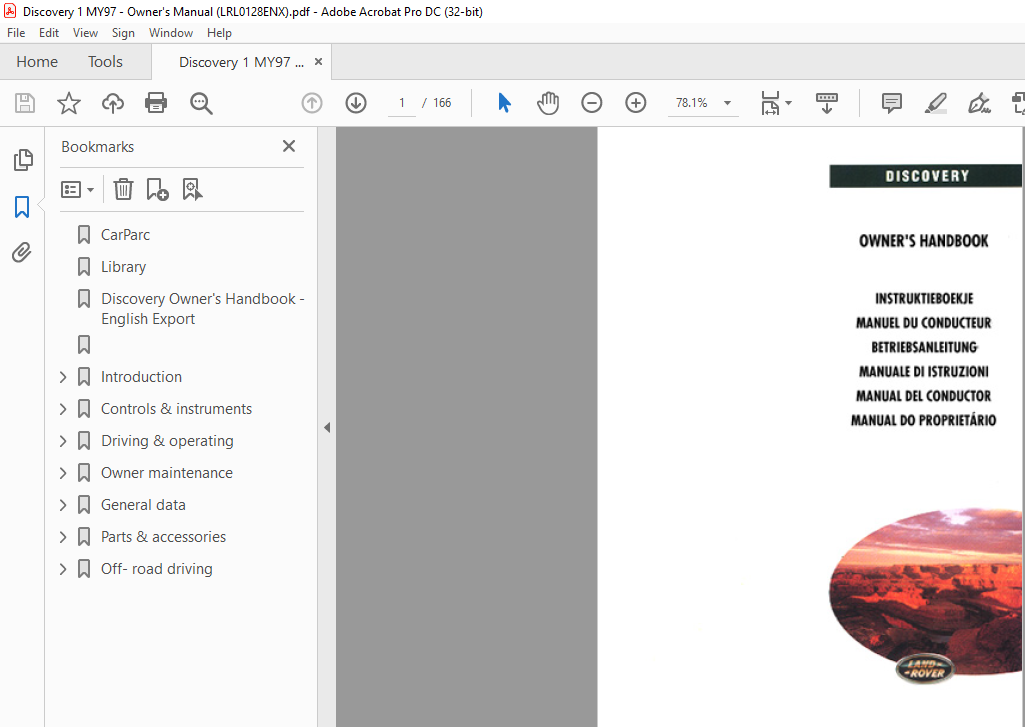Click OWNER'S HANDBOOK title on page
Screen dimensions: 1025x727
pyautogui.click(x=924, y=241)
